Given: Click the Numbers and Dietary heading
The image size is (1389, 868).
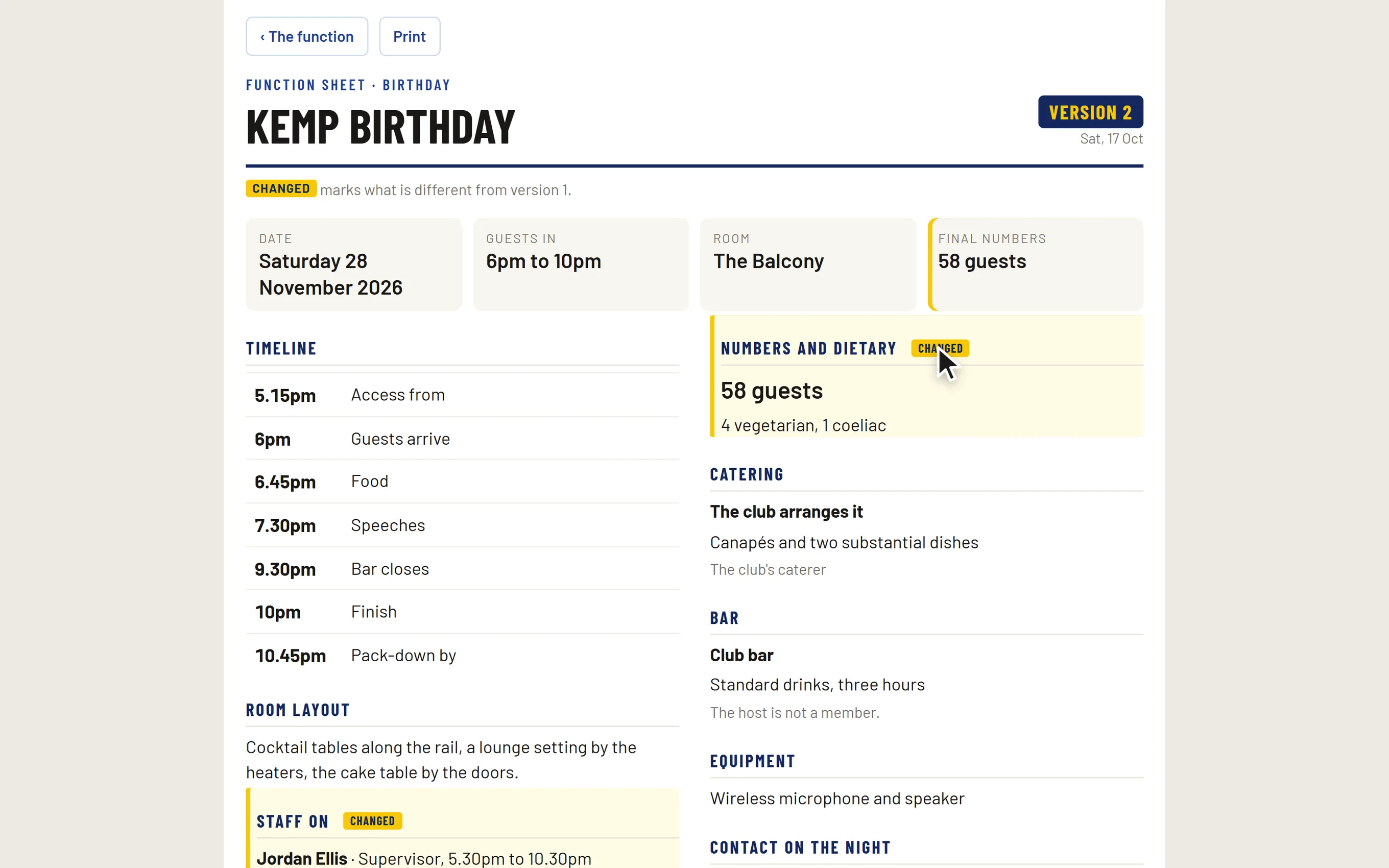Looking at the screenshot, I should 808,348.
